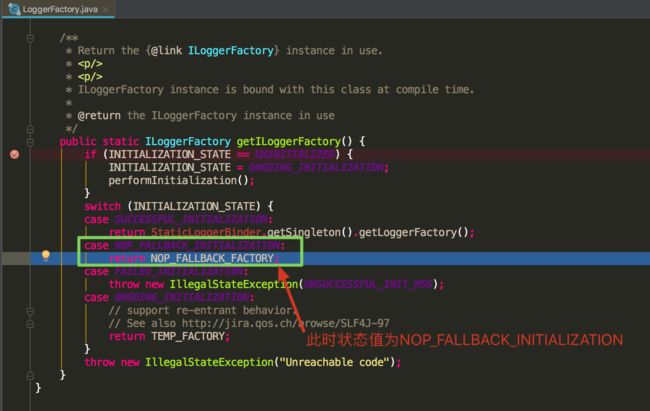Click the Java class icon on the LoggerFactory.java tab
This screenshot has height=411, width=650.
point(14,9)
